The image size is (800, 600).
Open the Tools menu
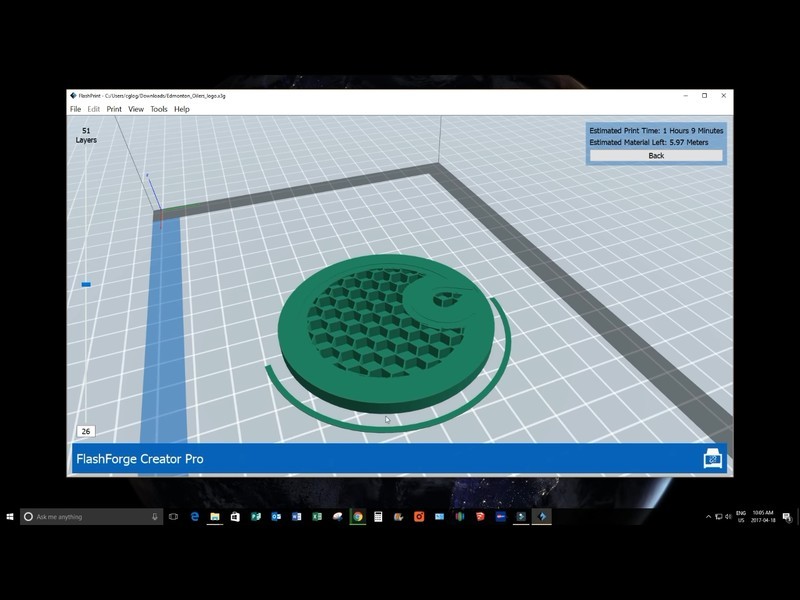tap(159, 109)
